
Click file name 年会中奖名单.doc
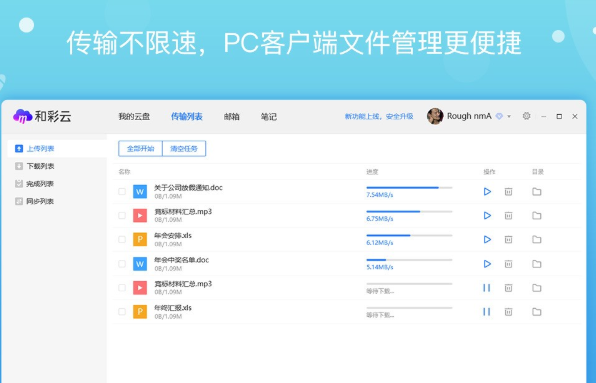coord(181,260)
